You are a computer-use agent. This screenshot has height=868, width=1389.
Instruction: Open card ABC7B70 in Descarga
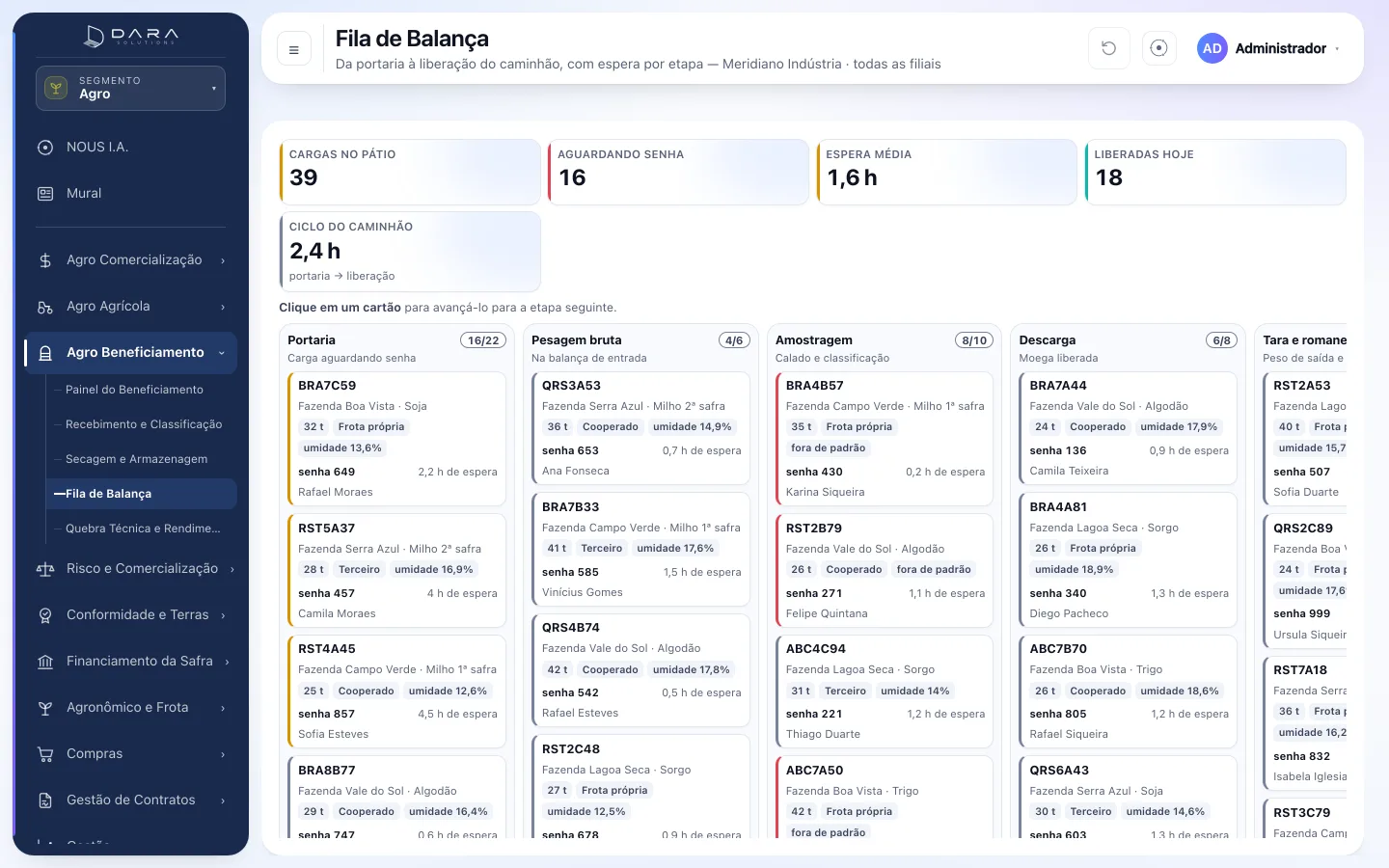[x=1129, y=691]
